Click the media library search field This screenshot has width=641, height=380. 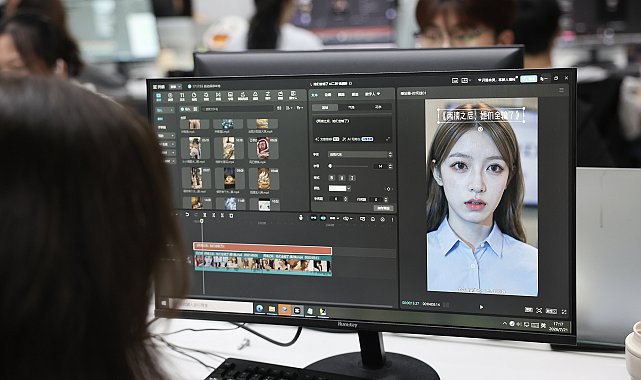(x=237, y=109)
